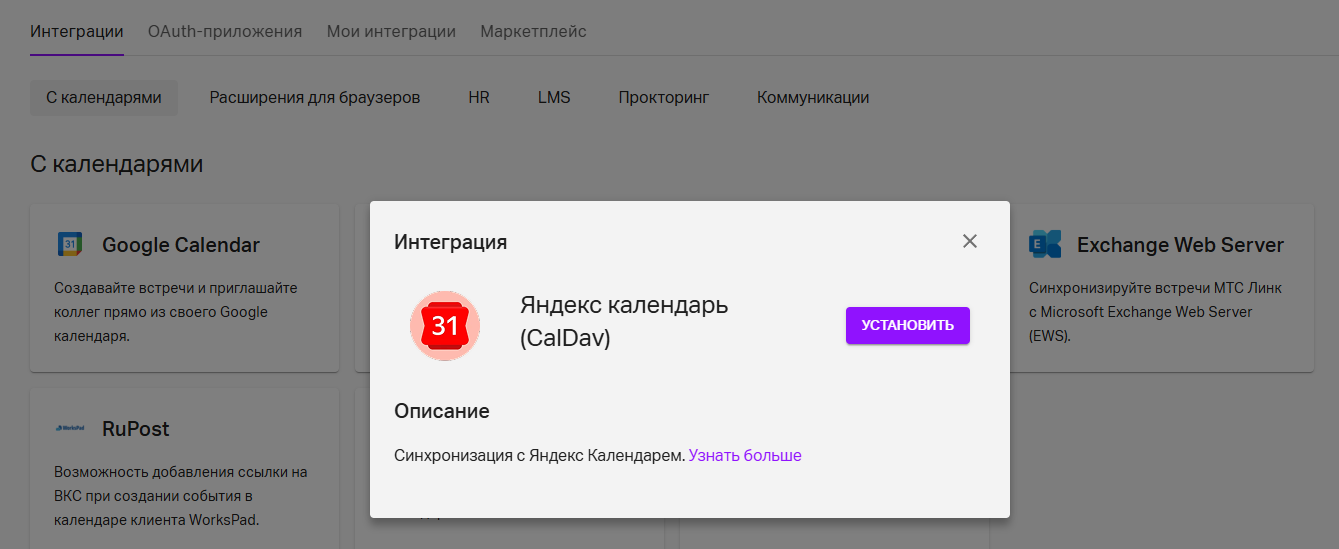
Task: Filter integrations by HR category
Action: pos(479,98)
